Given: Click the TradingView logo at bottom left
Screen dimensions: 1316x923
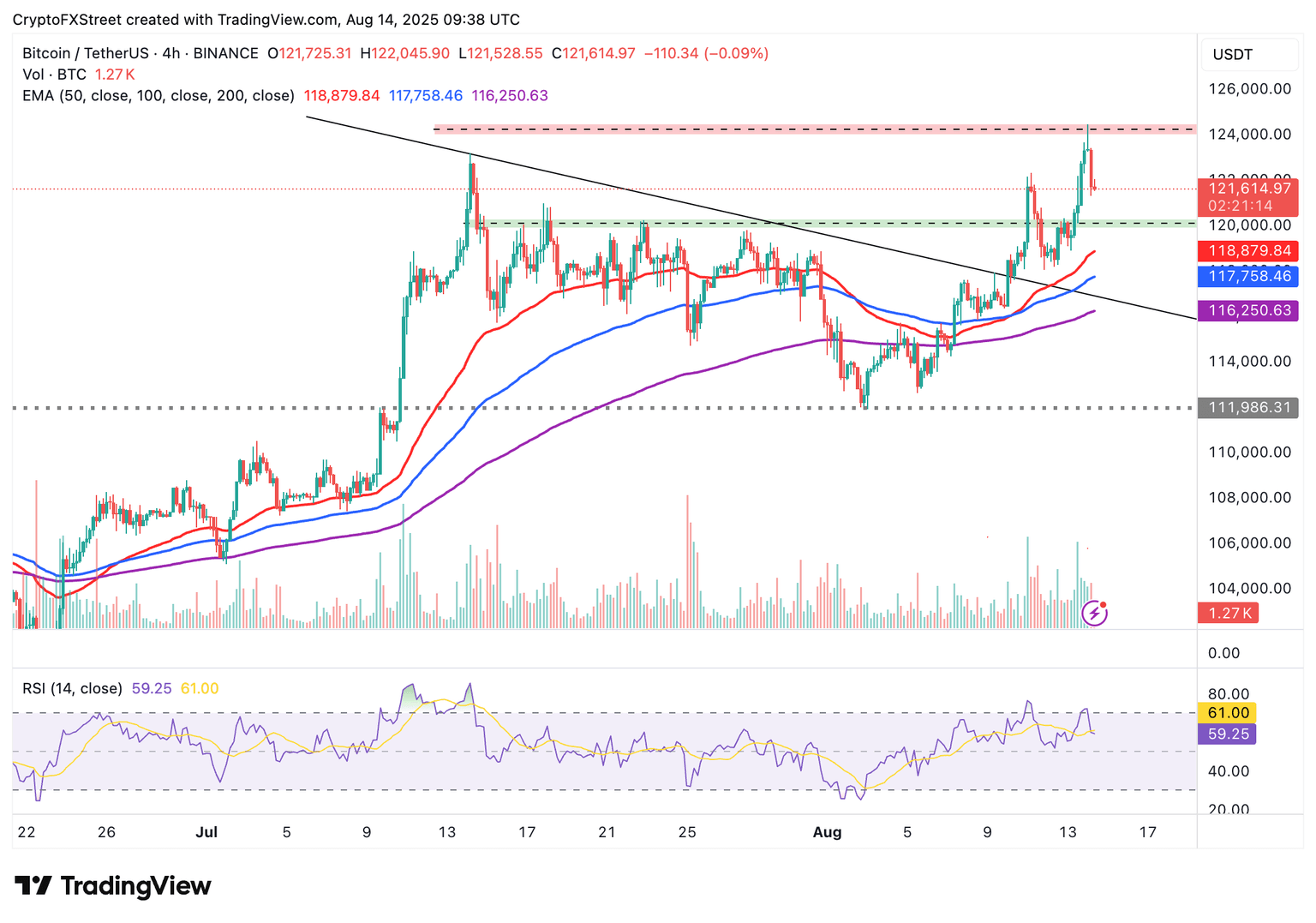Looking at the screenshot, I should (113, 885).
